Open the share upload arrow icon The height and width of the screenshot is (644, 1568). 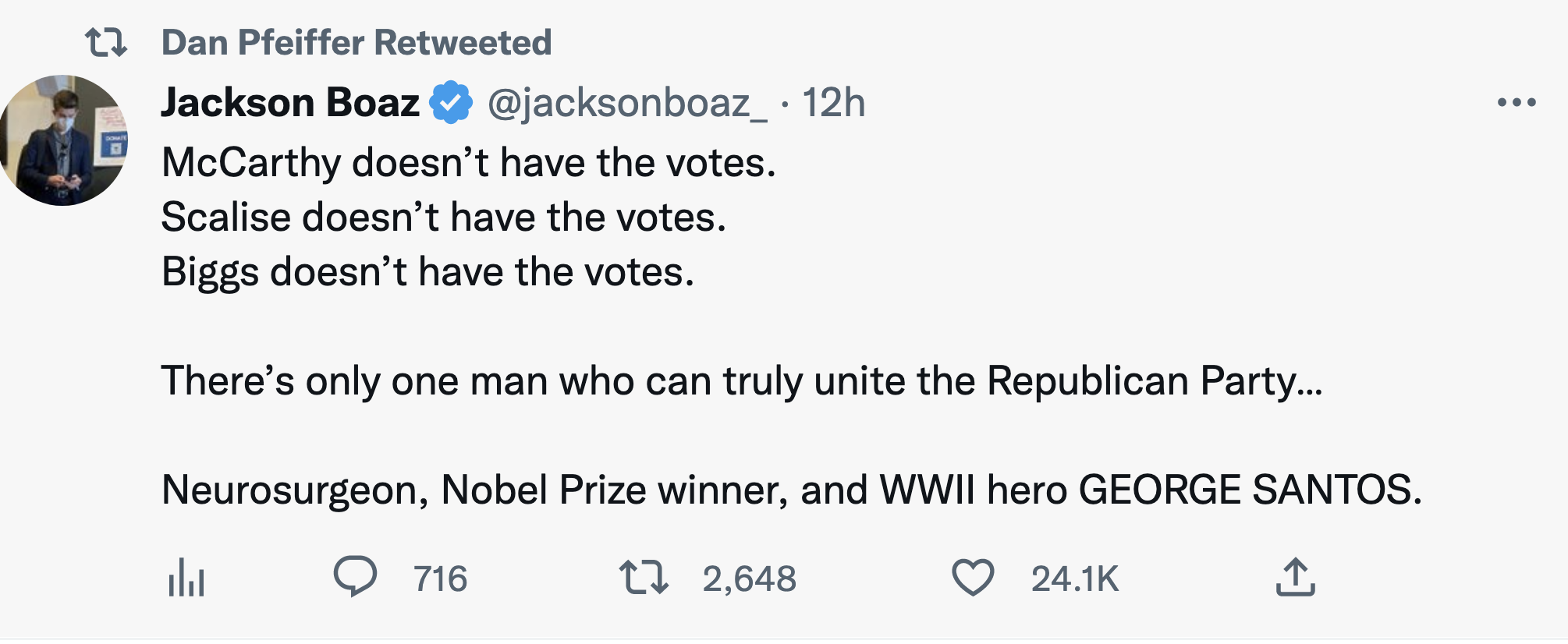[1295, 578]
